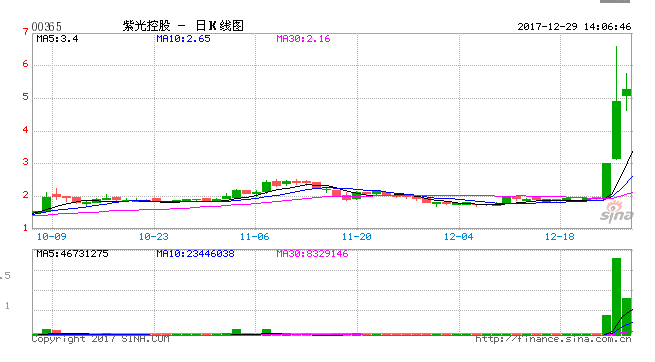Click the last green candlestick near price 5

click(626, 92)
